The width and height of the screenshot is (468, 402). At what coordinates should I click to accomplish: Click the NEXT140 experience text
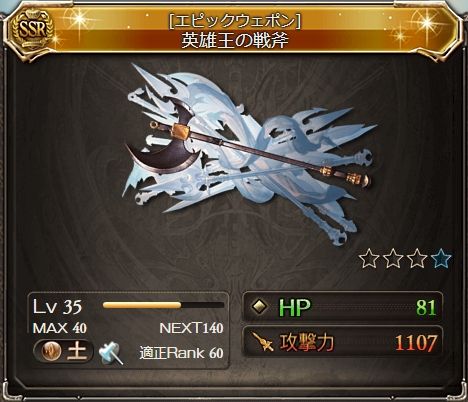tap(191, 328)
